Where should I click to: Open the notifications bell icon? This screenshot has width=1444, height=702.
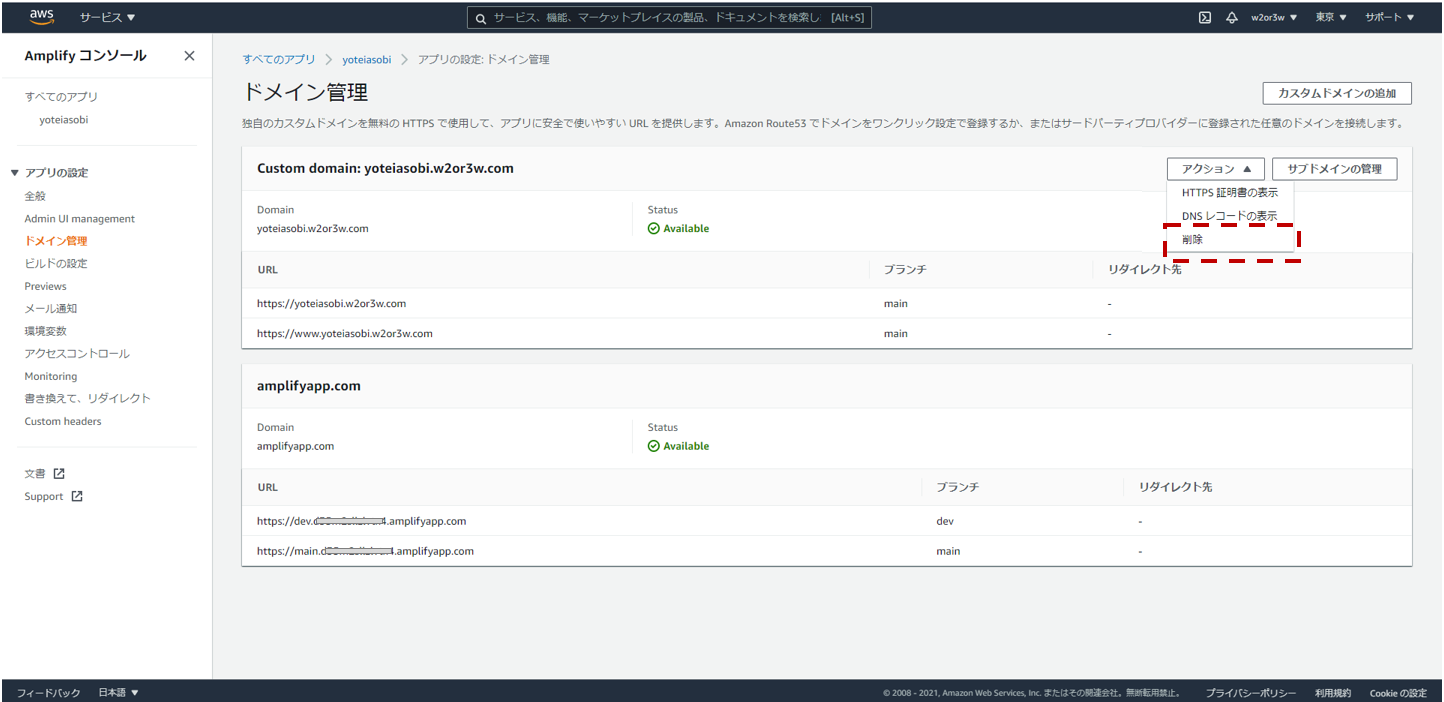point(1232,17)
